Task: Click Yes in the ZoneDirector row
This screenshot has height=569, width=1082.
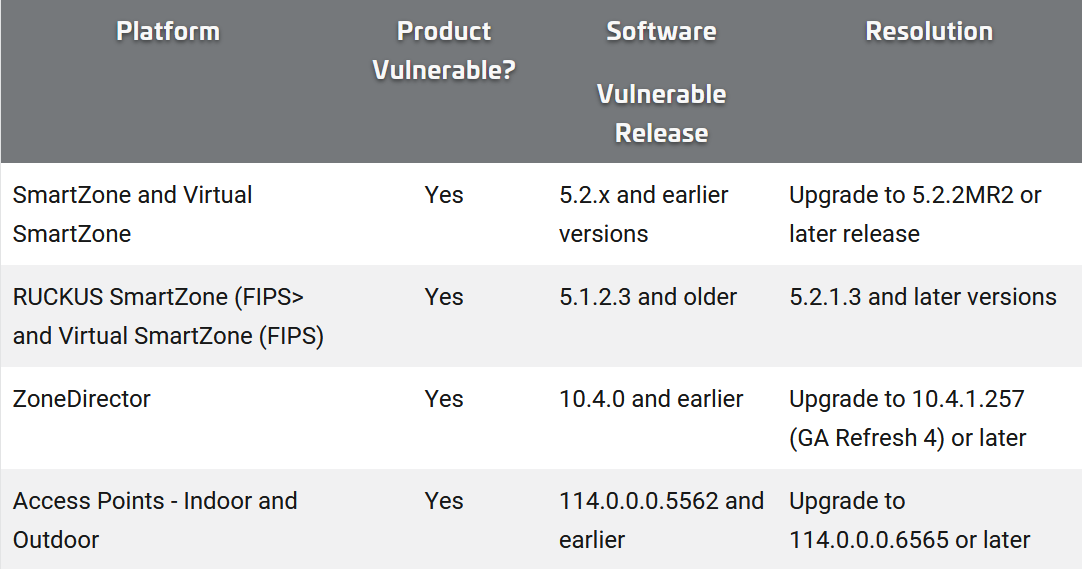Action: tap(444, 399)
